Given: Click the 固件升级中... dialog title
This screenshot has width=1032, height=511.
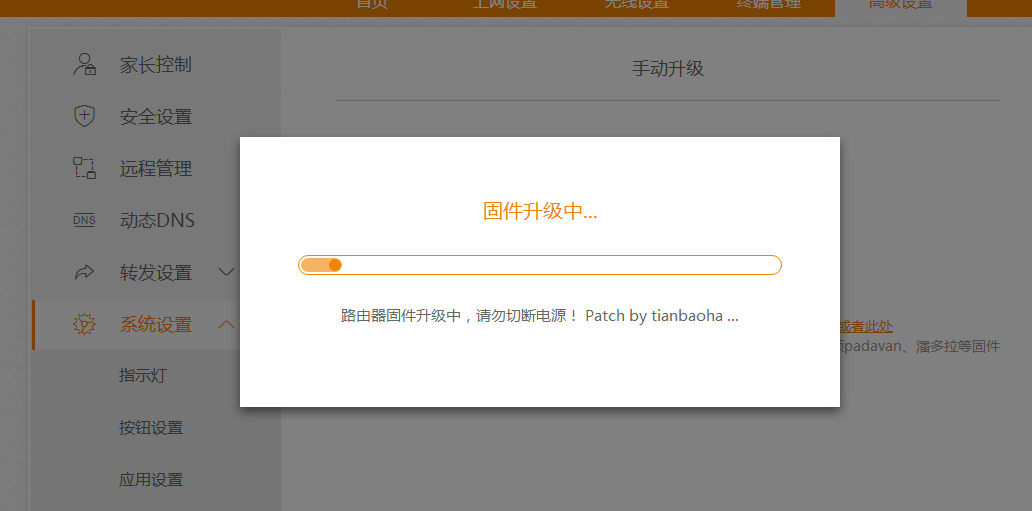Looking at the screenshot, I should (540, 211).
